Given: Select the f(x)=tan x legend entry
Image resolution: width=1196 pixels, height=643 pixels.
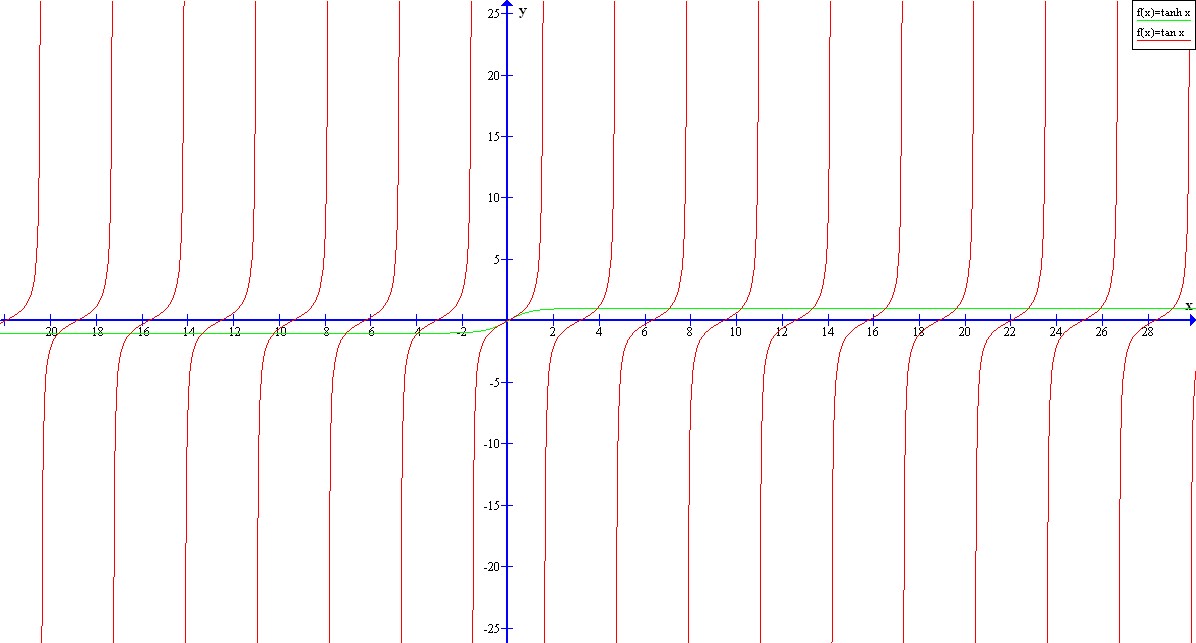Looking at the screenshot, I should [1160, 33].
